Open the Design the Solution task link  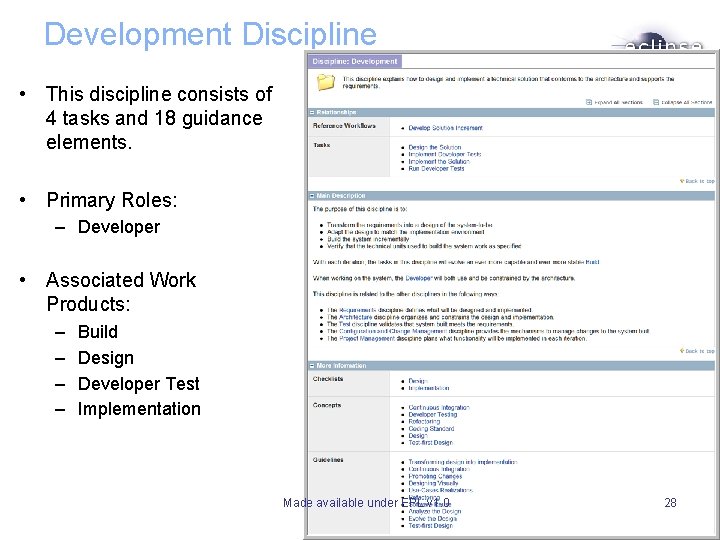coord(435,147)
